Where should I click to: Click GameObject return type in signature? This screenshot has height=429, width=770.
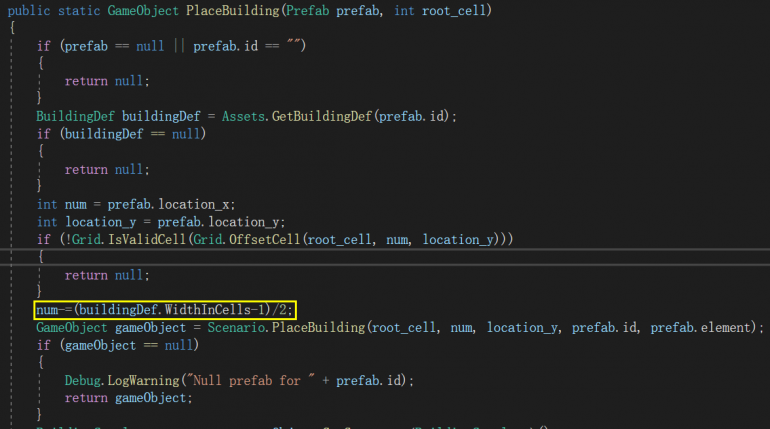point(143,10)
